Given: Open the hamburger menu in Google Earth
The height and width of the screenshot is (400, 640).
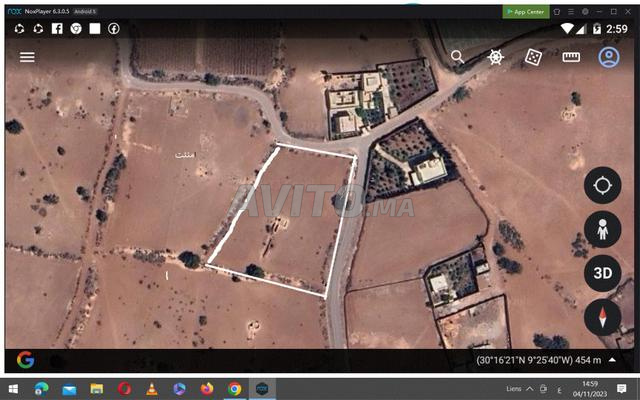Looking at the screenshot, I should [x=27, y=57].
